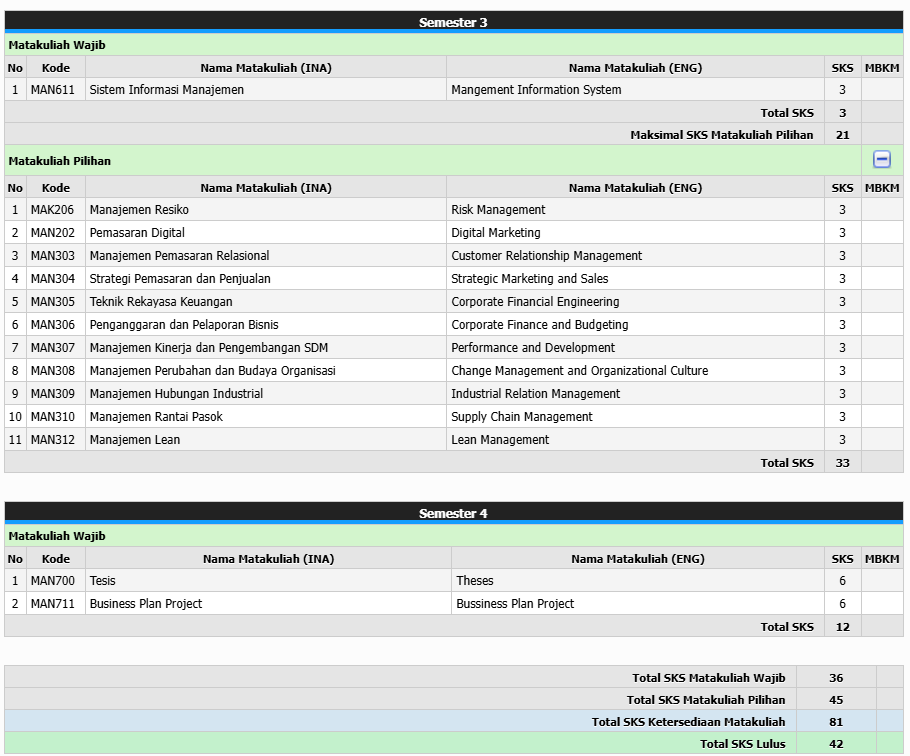
Task: Click the English name Theses
Action: point(475,581)
